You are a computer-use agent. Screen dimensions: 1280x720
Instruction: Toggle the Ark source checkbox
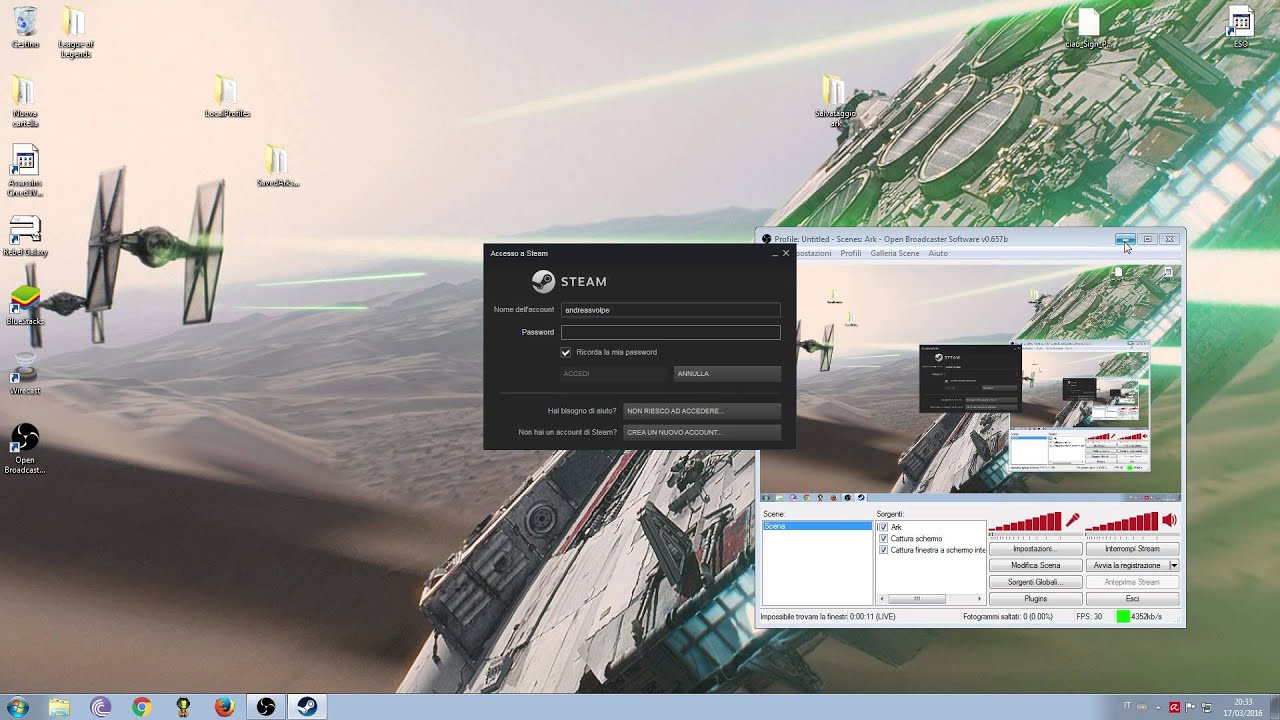click(x=883, y=527)
